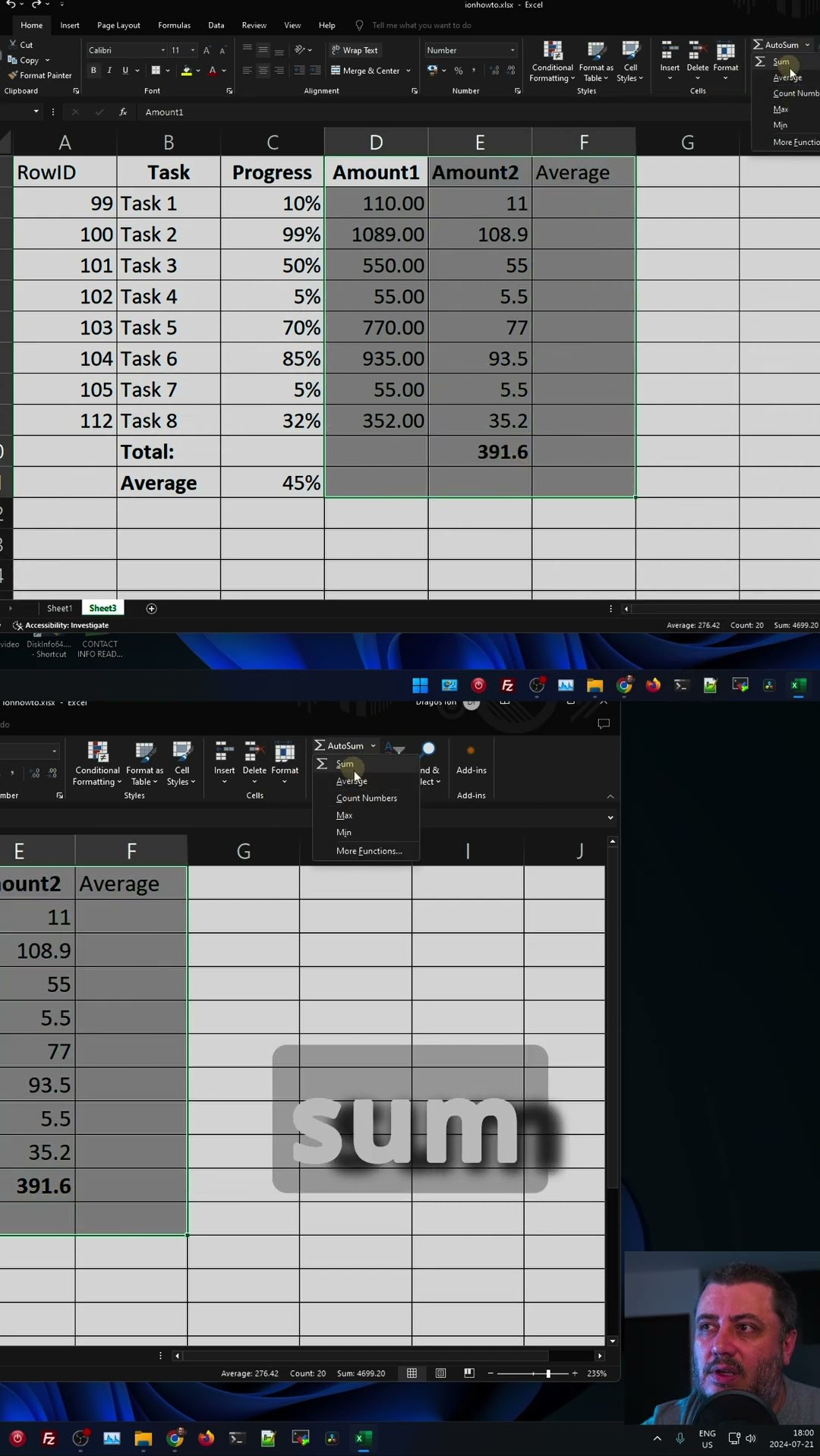Toggle Wrap Text
This screenshot has width=820, height=1456.
(x=355, y=50)
